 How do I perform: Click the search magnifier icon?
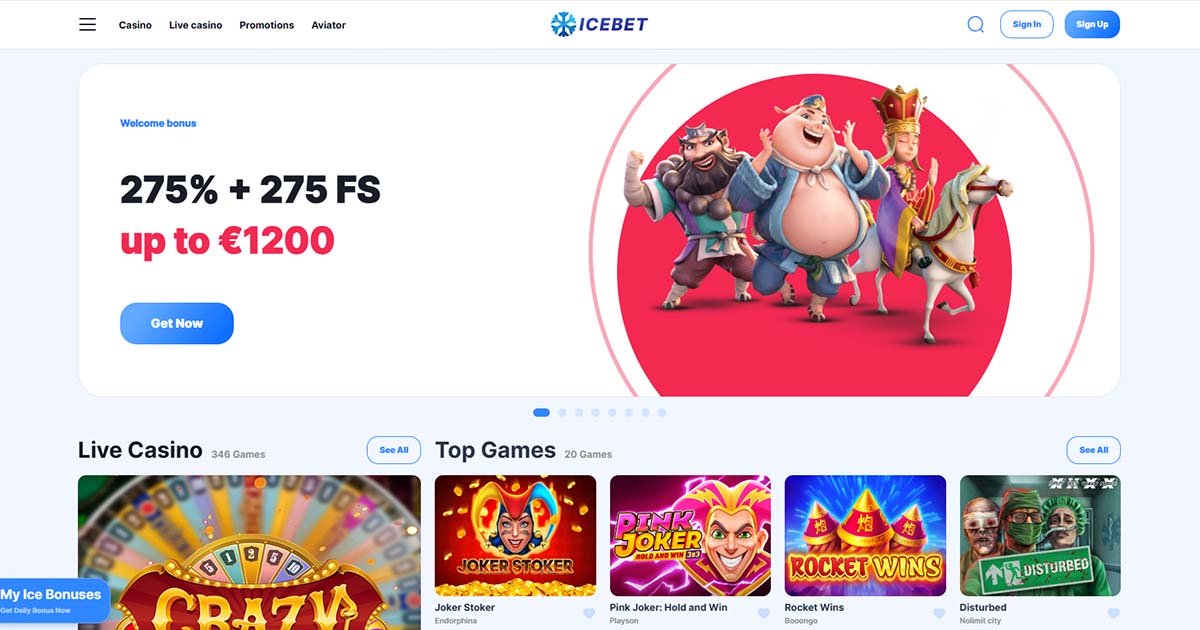[x=976, y=25]
